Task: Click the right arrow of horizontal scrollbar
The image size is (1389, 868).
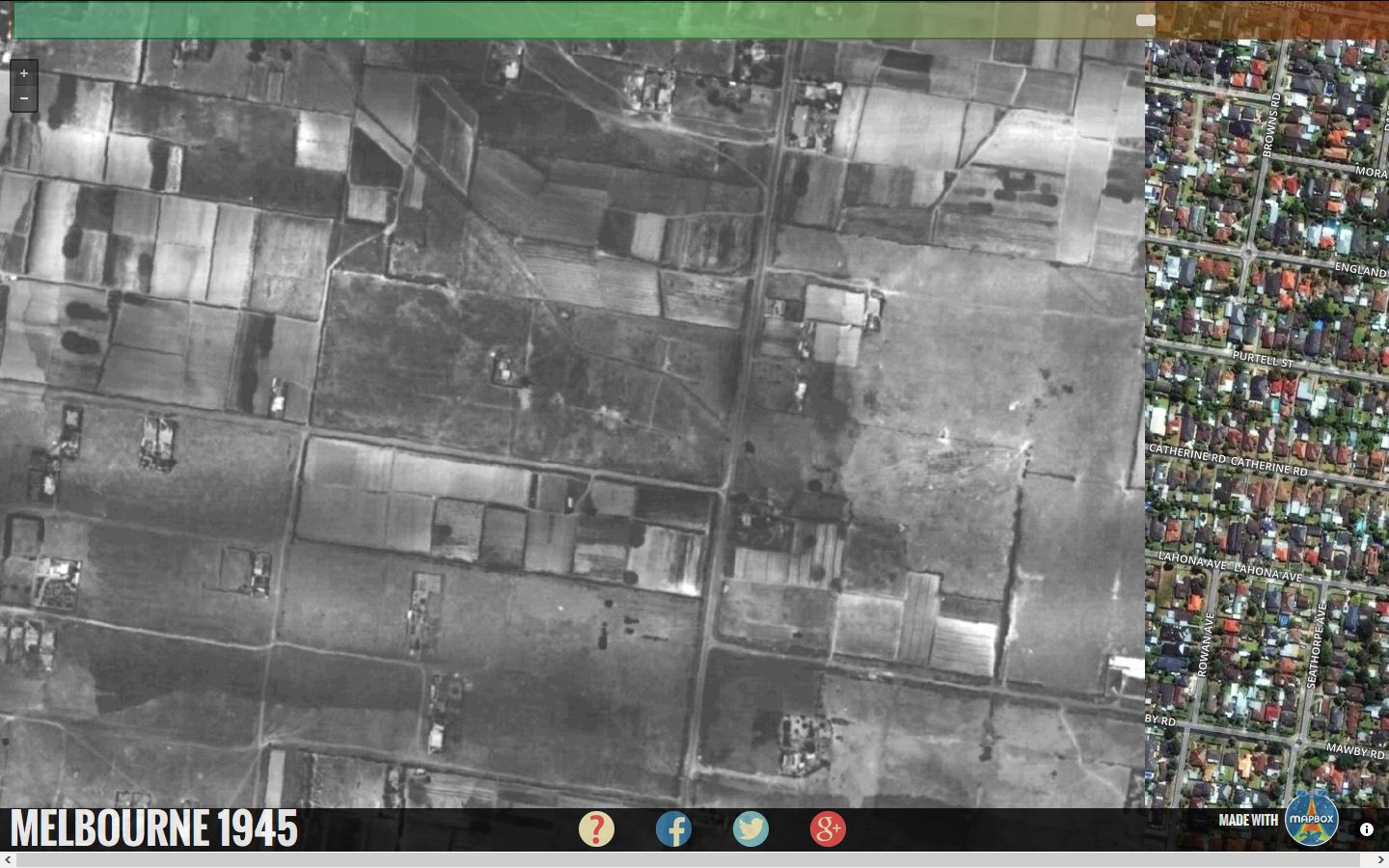Action: click(1380, 859)
